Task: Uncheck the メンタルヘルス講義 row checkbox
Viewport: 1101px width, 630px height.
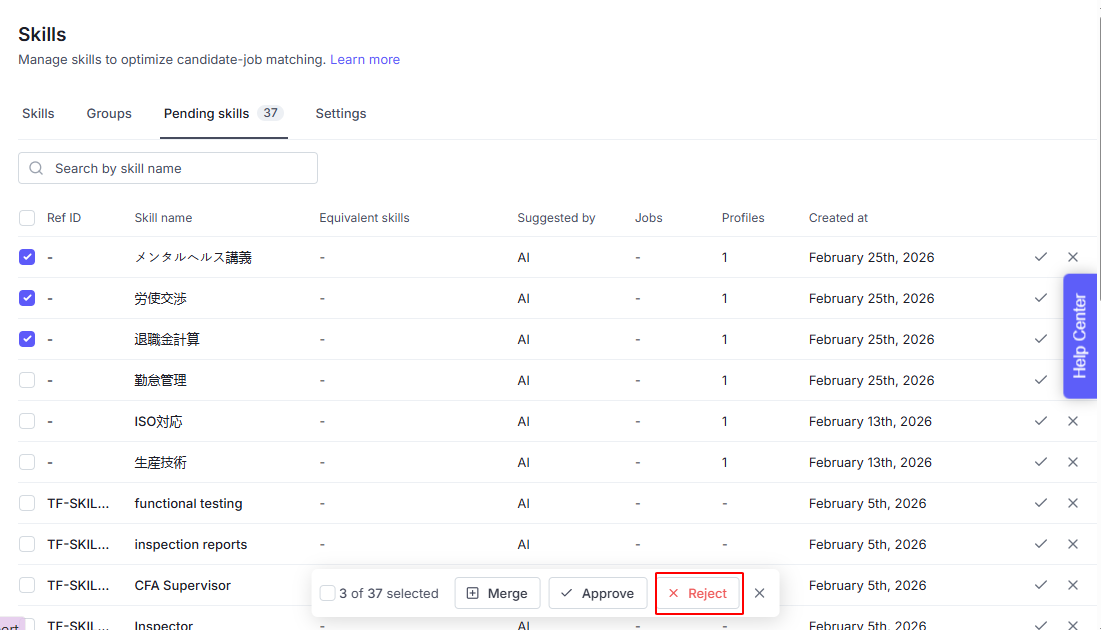Action: pyautogui.click(x=27, y=257)
